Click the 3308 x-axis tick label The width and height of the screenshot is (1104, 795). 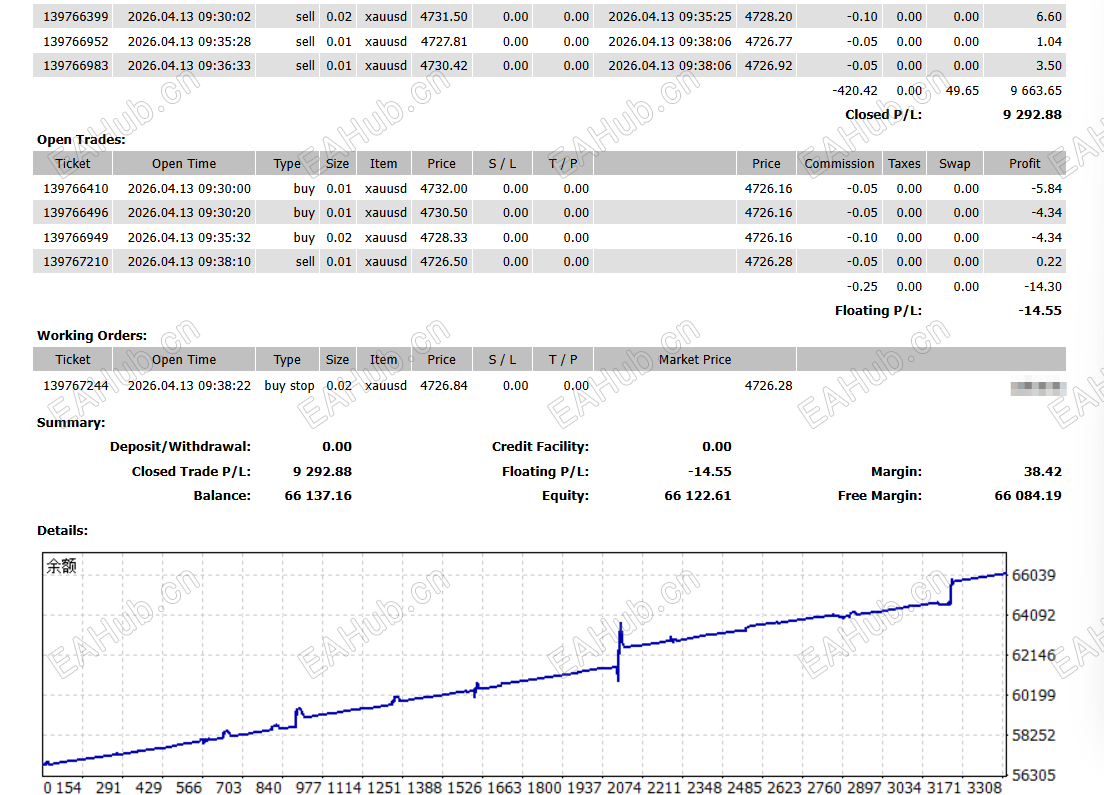pyautogui.click(x=984, y=788)
